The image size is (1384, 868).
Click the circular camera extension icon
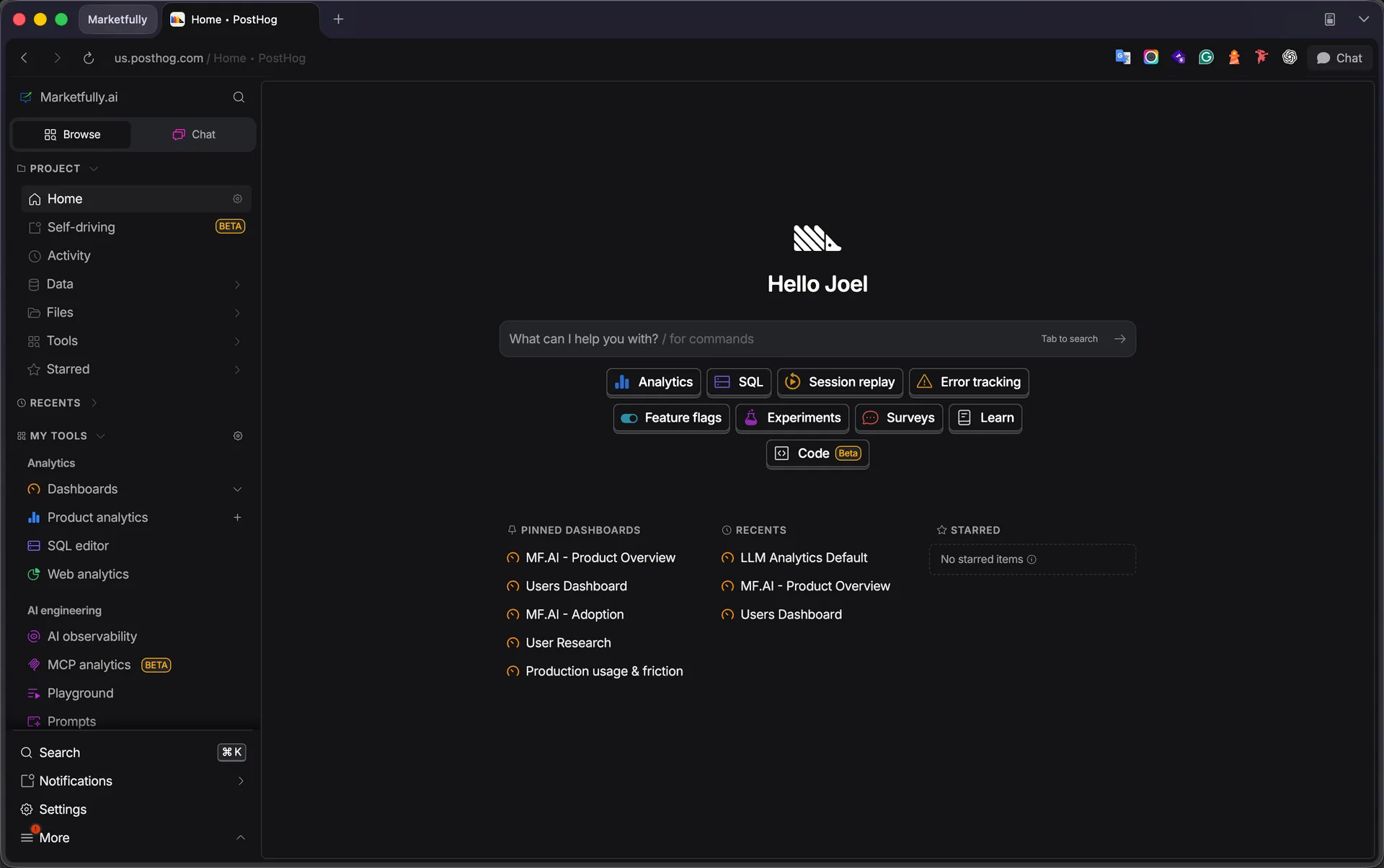click(1150, 58)
